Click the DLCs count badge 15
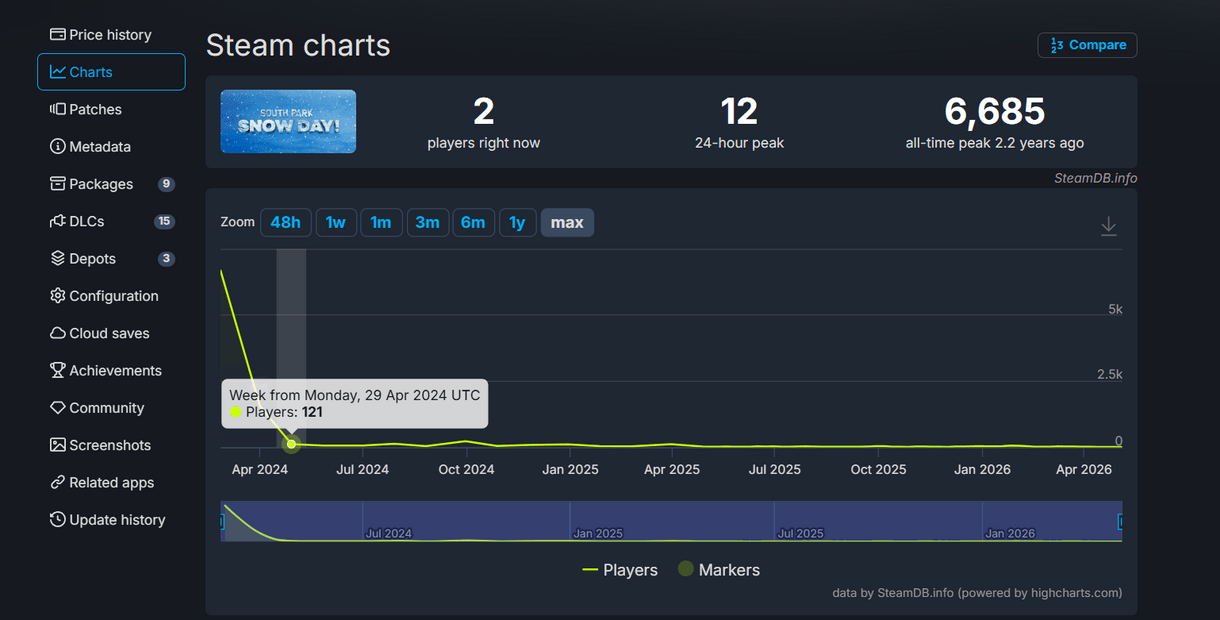1220x620 pixels. coord(164,221)
